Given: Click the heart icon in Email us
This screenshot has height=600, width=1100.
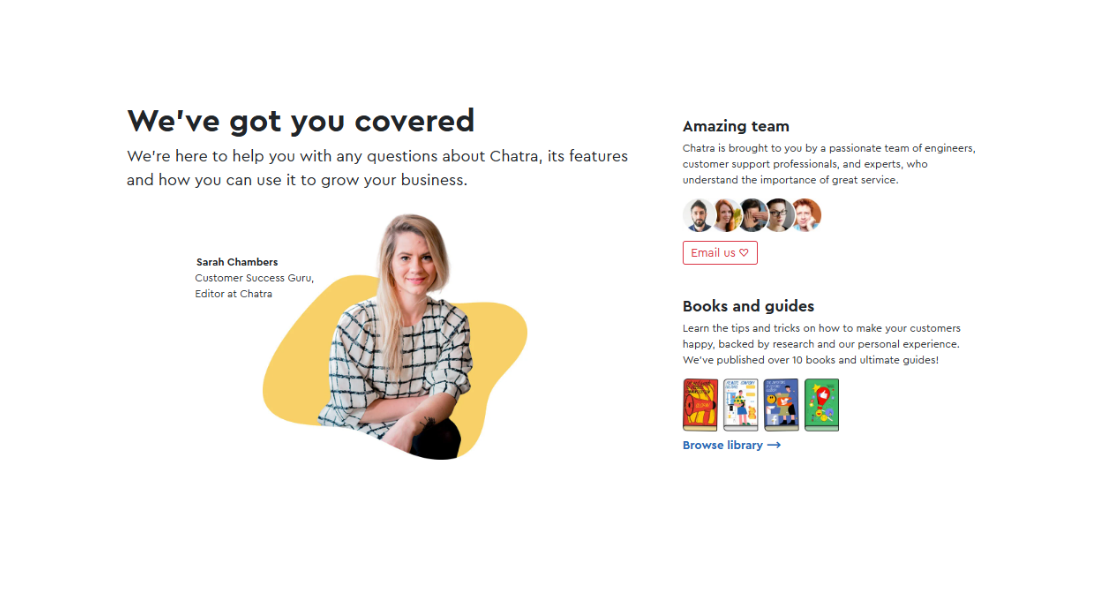Looking at the screenshot, I should (x=744, y=253).
